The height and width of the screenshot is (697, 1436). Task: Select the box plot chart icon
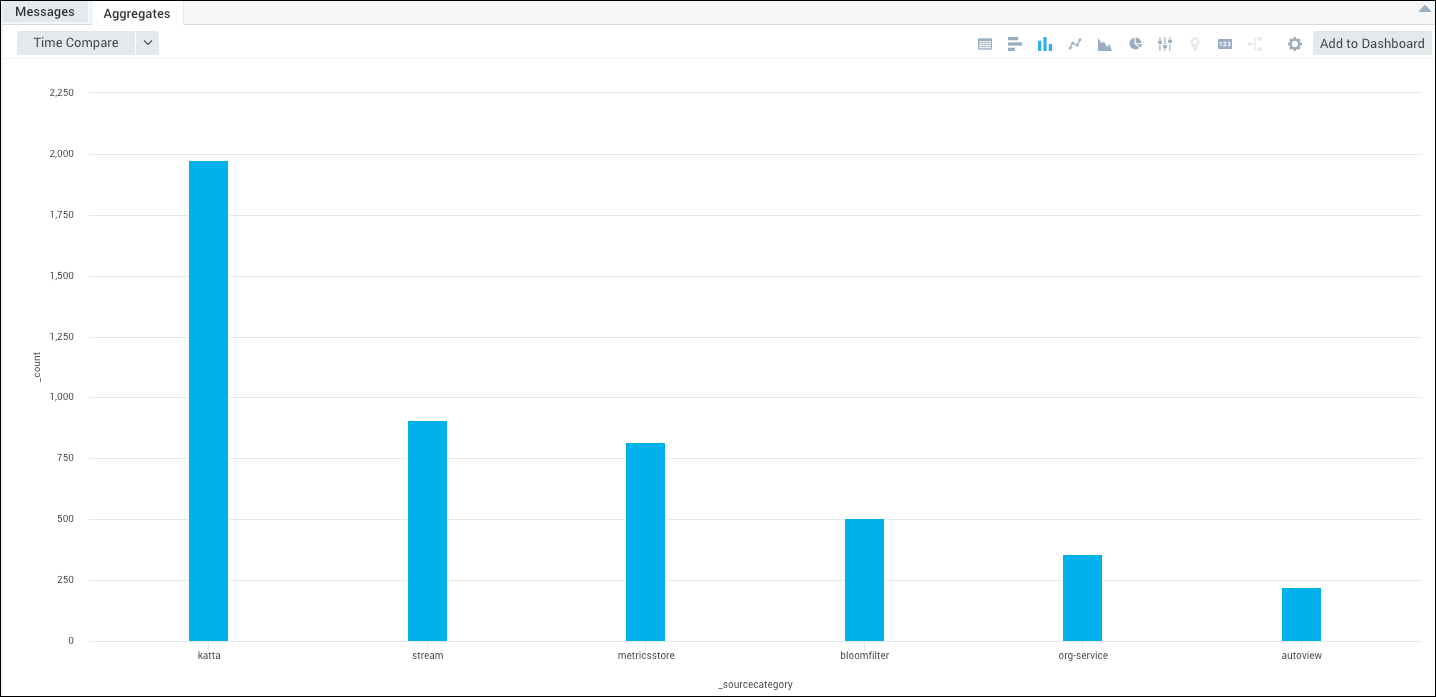coord(1165,44)
